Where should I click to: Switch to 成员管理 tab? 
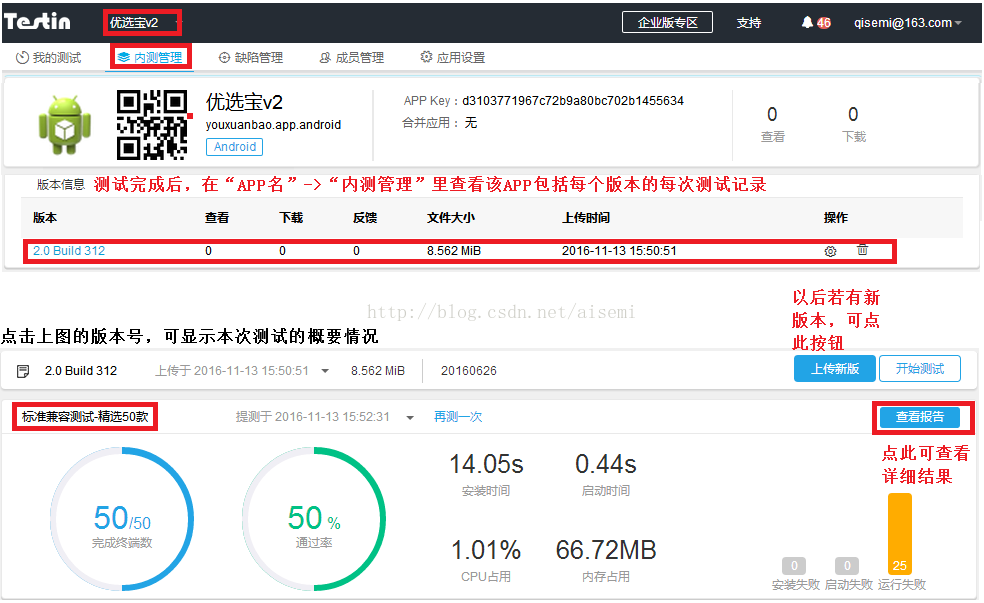click(351, 58)
